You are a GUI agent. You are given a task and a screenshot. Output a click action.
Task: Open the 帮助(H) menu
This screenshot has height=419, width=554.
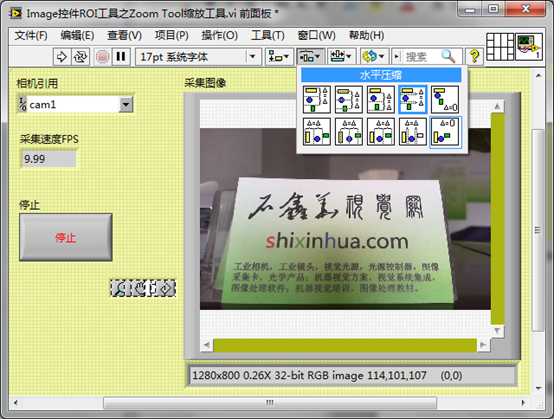[366, 35]
